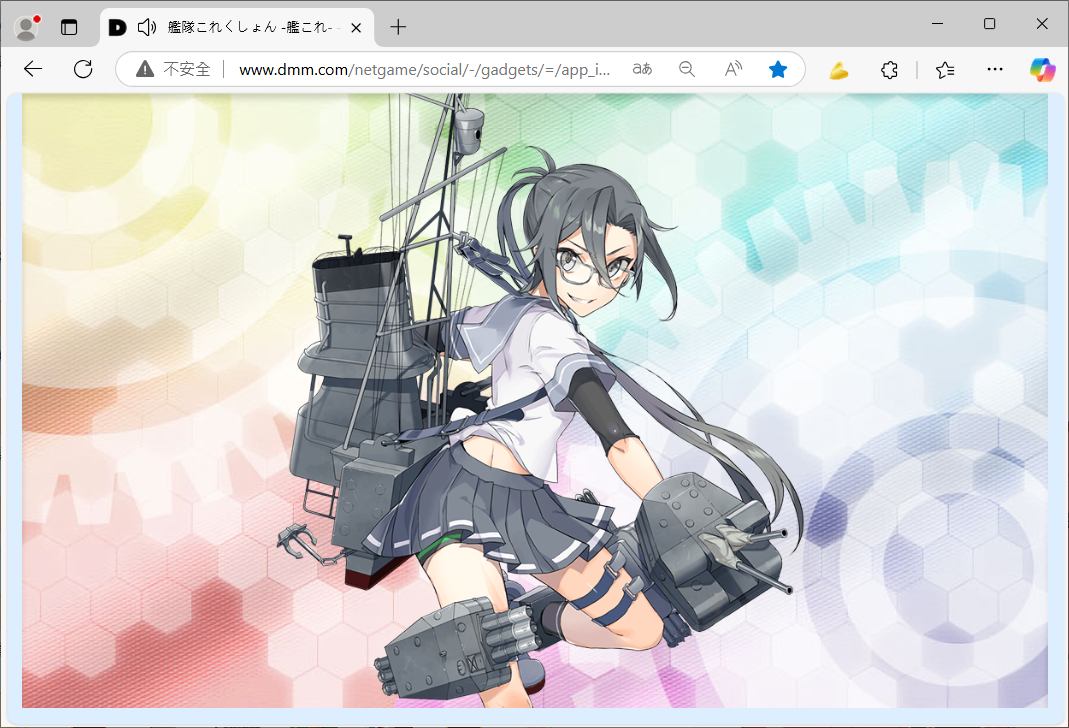
Task: Close the 艦隊これくしょん tab
Action: tap(356, 27)
